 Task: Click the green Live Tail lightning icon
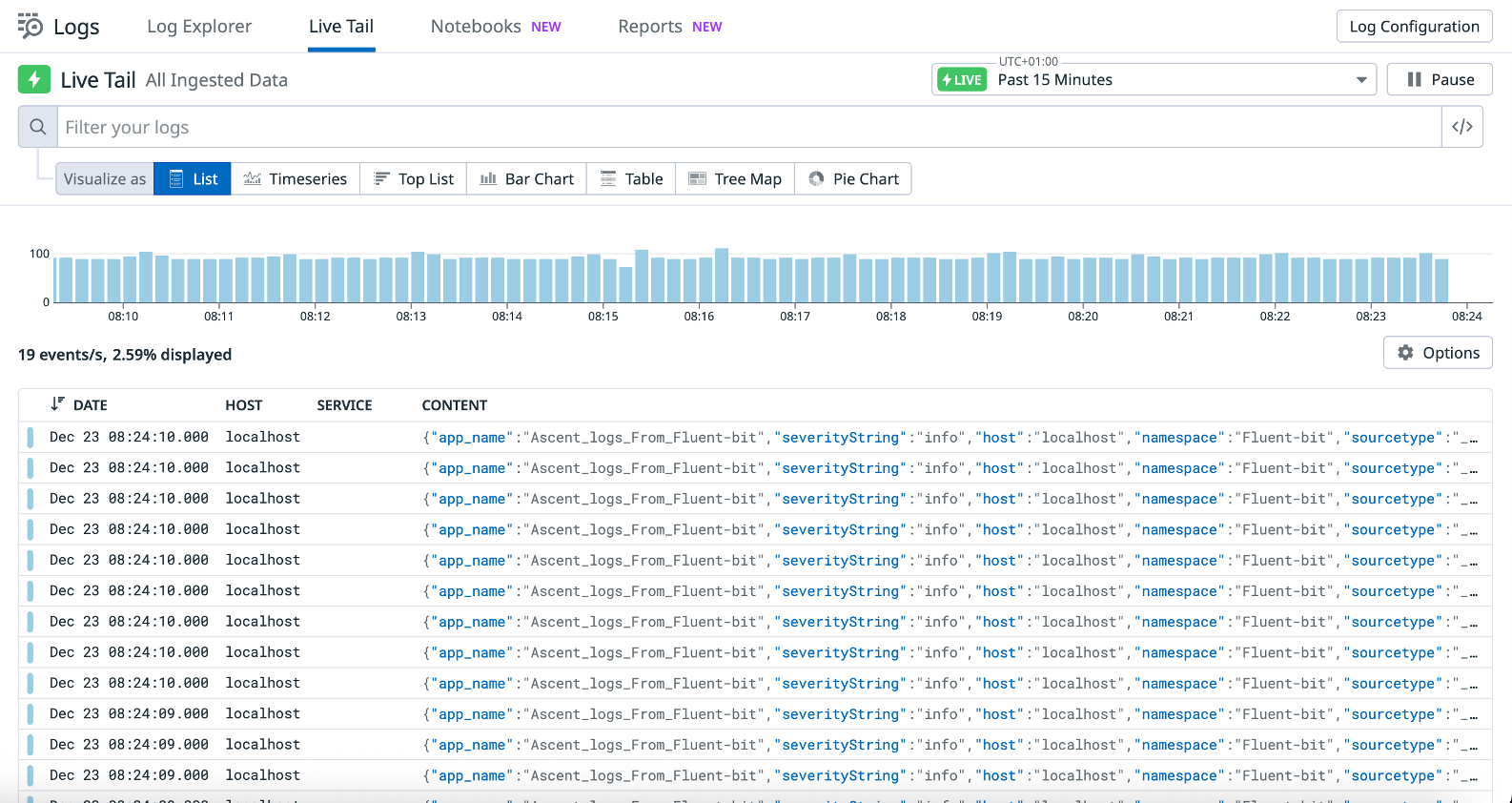[x=34, y=79]
